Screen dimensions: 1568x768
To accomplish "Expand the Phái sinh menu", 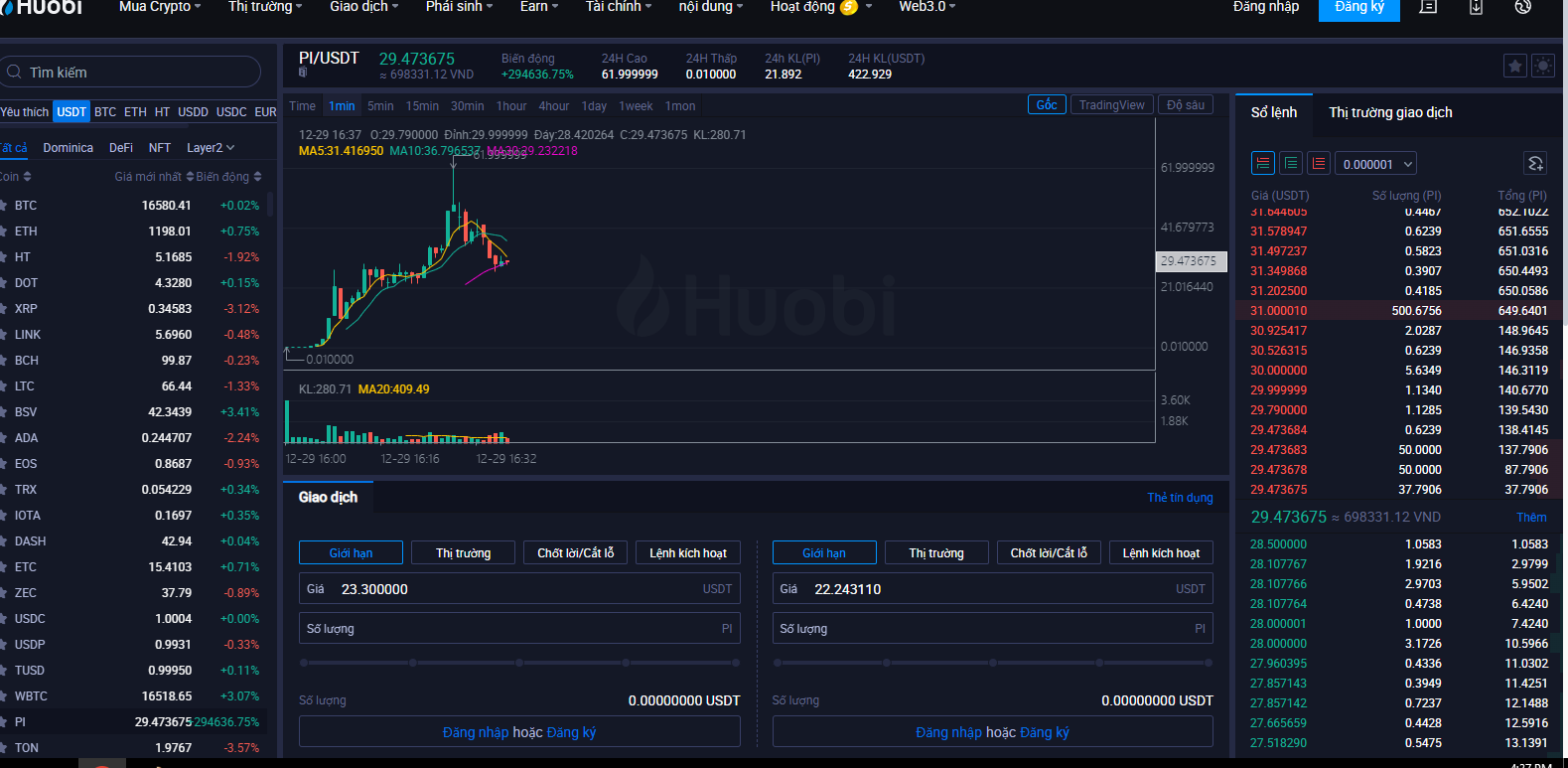I will click(x=459, y=6).
